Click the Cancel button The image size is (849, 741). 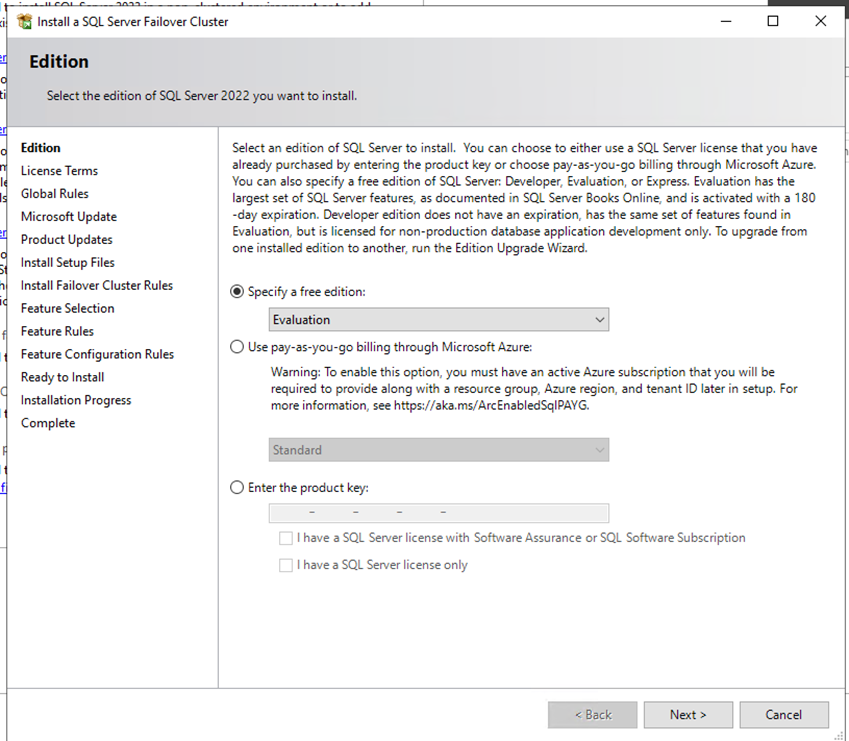tap(783, 715)
